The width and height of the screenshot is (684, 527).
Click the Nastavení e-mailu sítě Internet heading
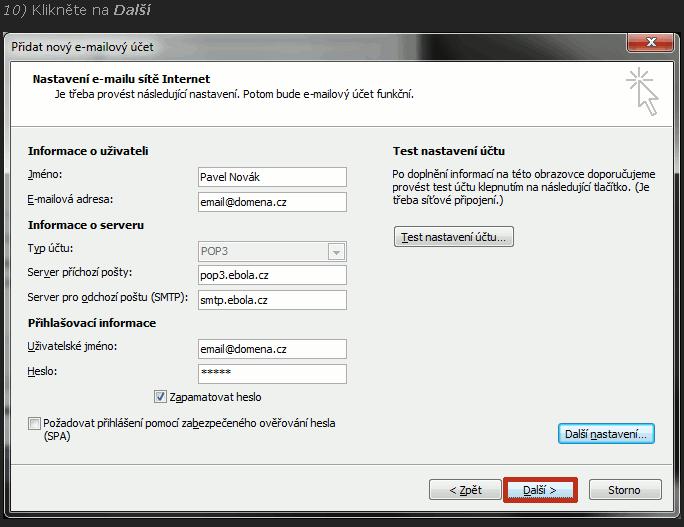(121, 79)
